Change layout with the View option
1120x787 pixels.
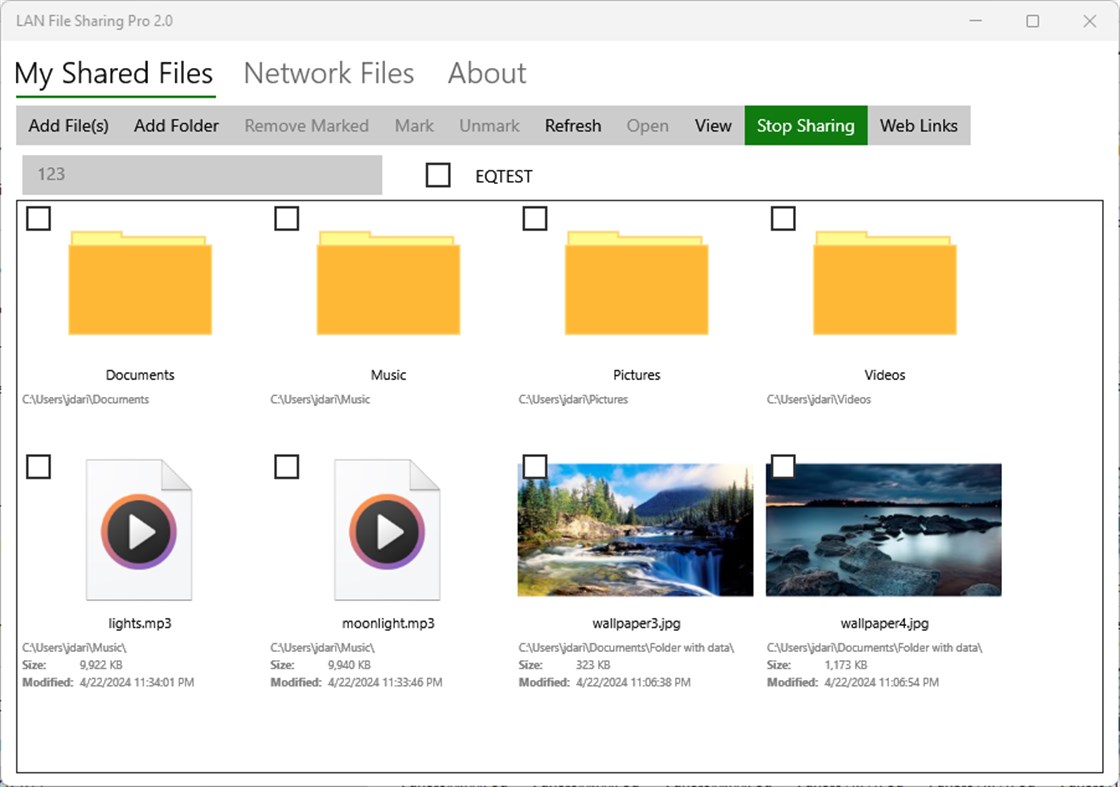click(712, 125)
